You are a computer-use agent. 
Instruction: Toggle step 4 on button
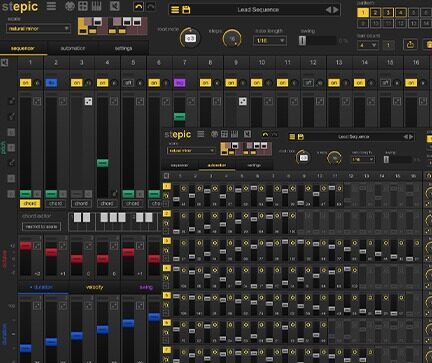102,83
